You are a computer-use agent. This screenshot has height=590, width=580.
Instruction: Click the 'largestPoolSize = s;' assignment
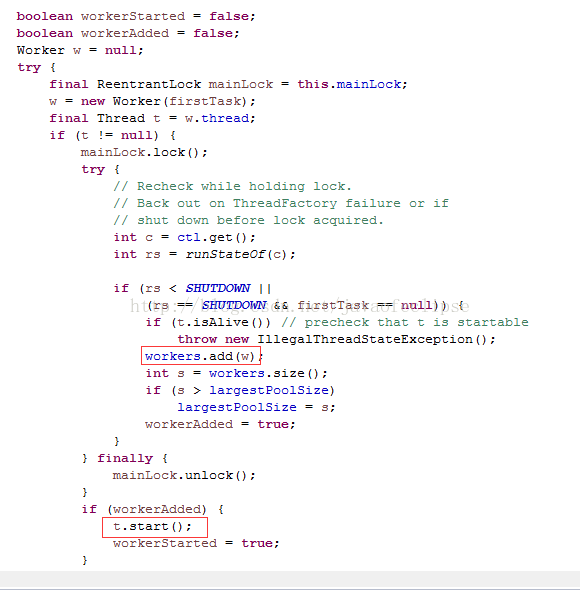point(256,407)
